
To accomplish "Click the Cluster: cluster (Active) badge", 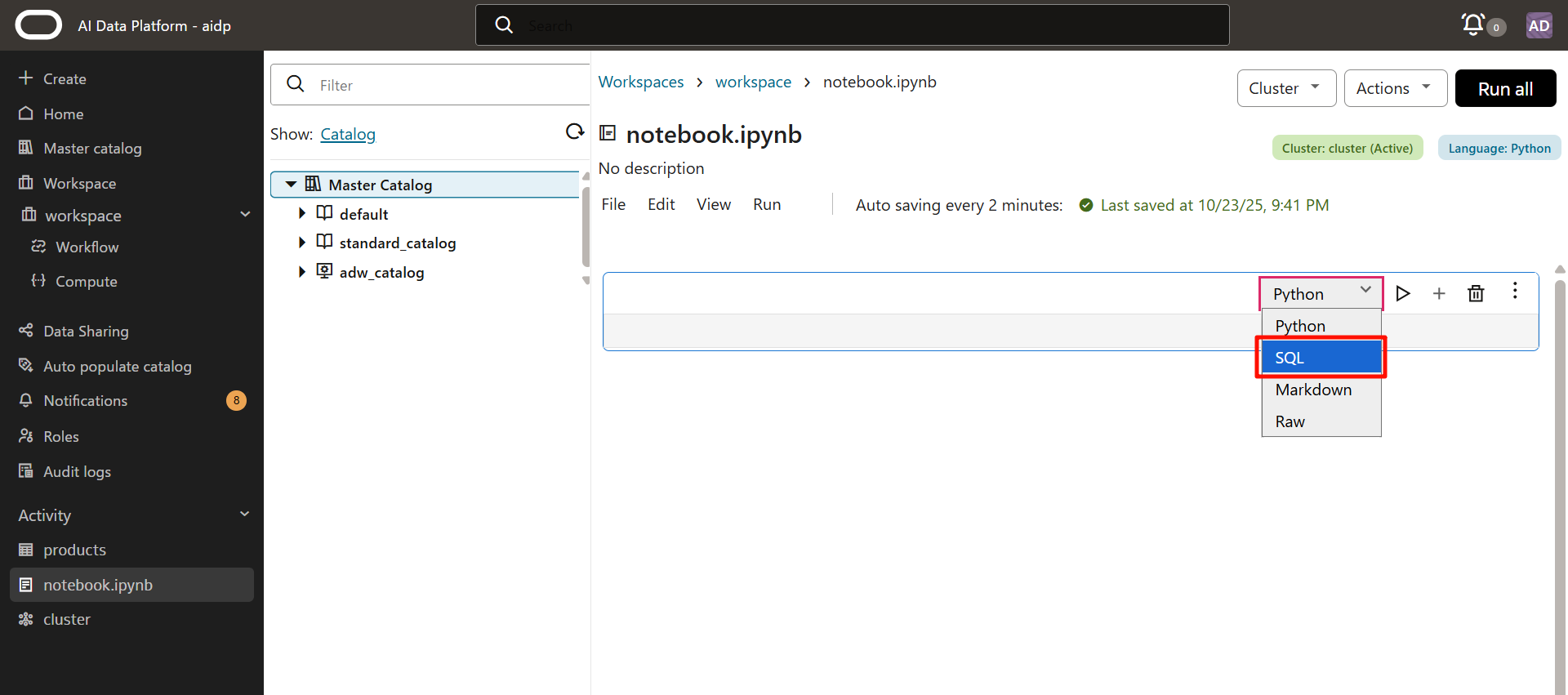I will coord(1347,148).
